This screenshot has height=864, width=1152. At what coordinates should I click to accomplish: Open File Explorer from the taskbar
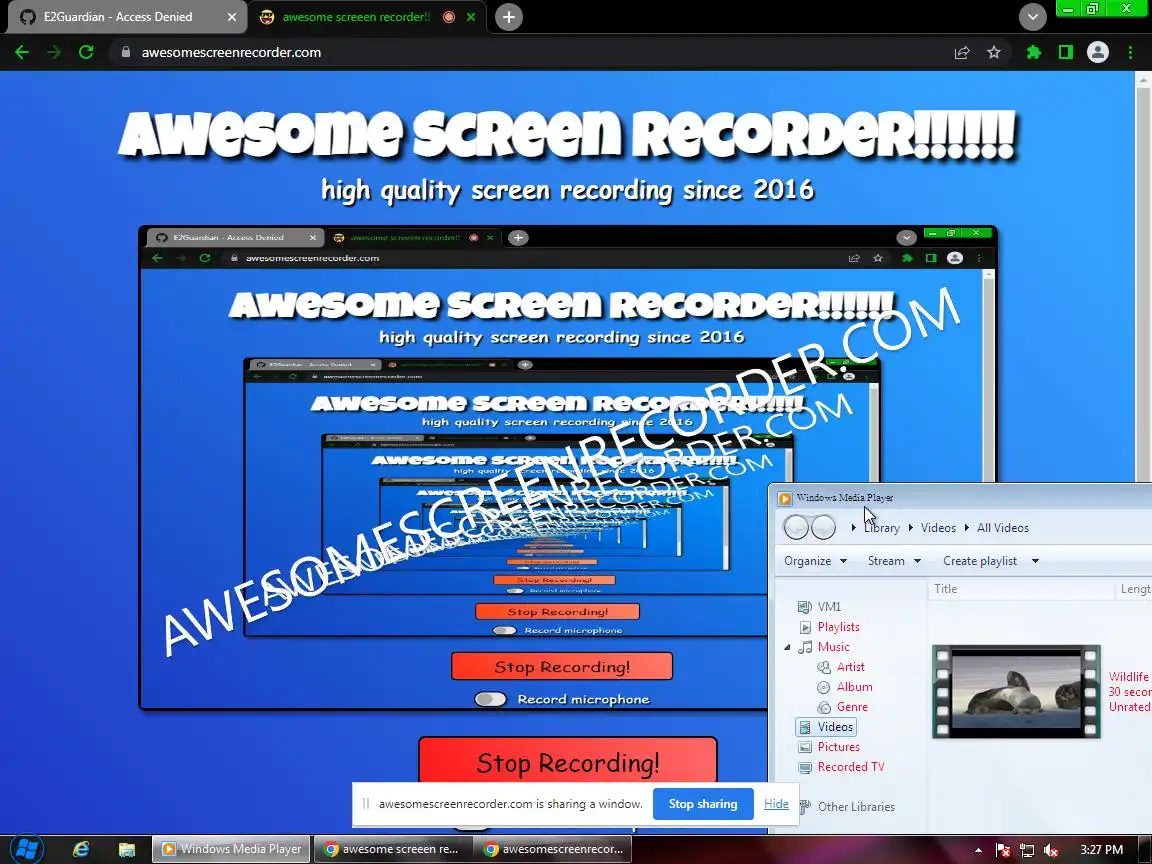tap(126, 849)
